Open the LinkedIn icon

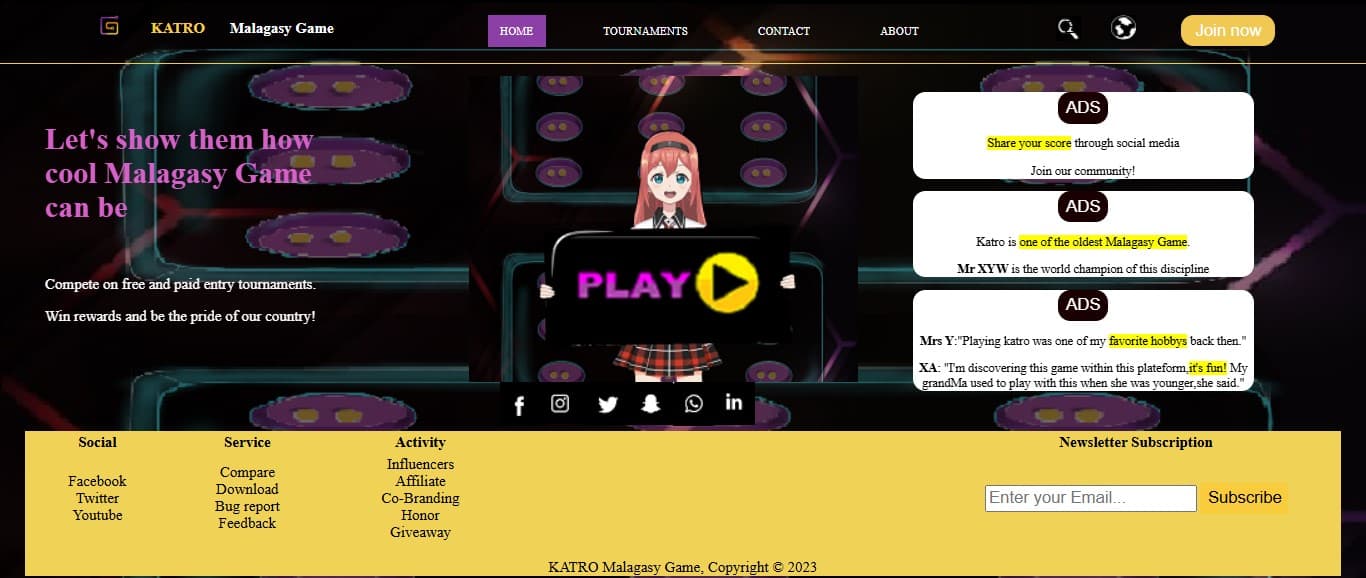pos(734,402)
